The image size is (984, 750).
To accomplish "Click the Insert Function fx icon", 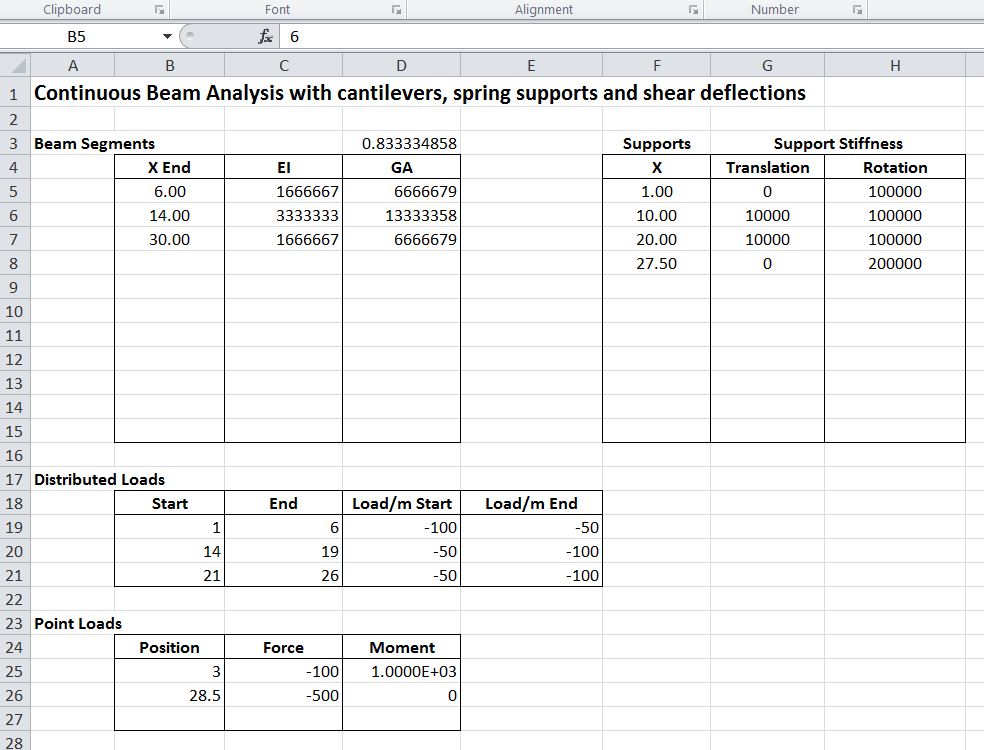I will (265, 36).
